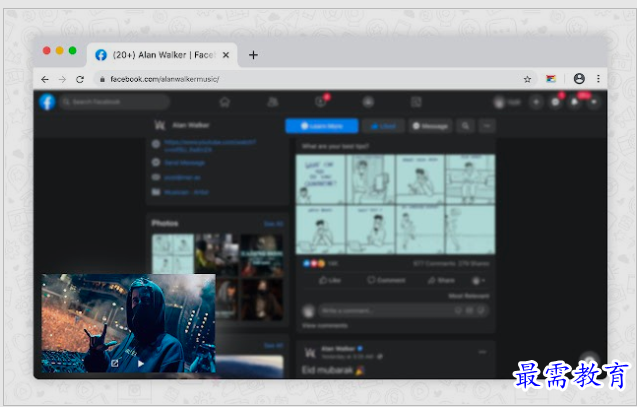The image size is (637, 407).
Task: Go back with Chrome's back arrow
Action: click(x=45, y=79)
